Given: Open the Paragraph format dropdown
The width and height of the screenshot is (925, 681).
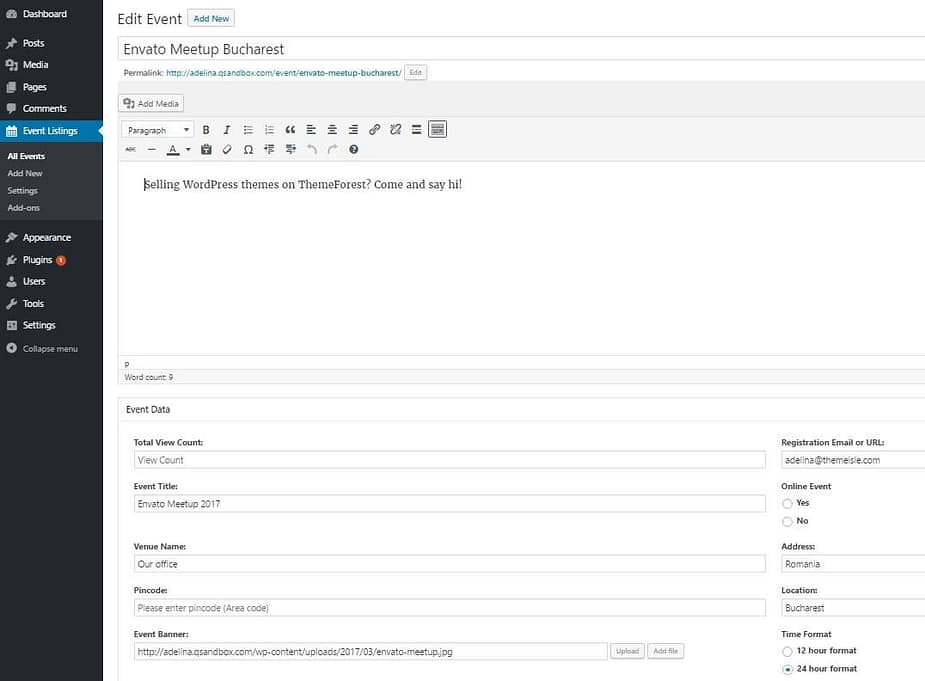Looking at the screenshot, I should tap(158, 130).
